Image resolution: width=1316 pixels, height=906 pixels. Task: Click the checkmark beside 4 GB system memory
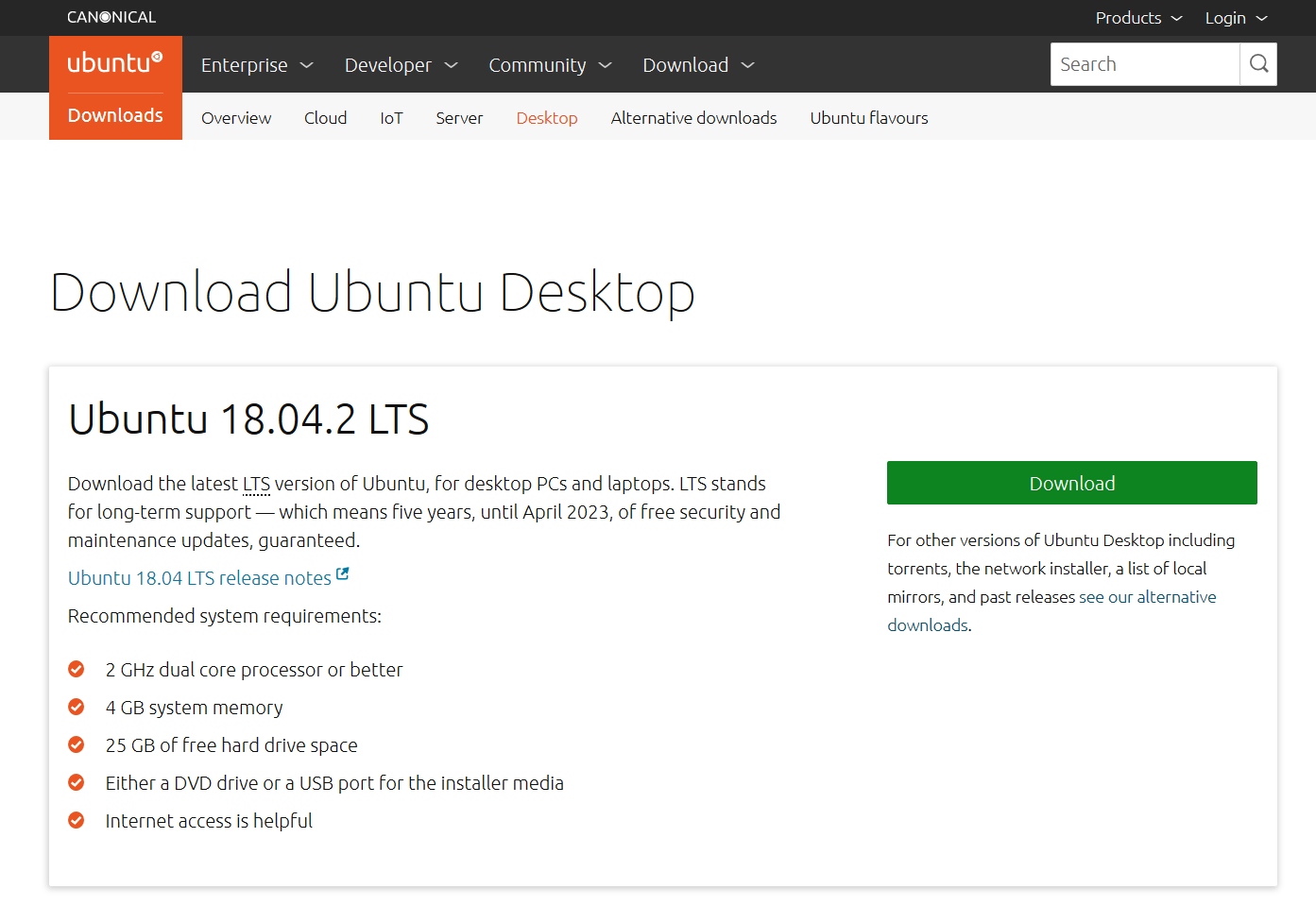(x=76, y=707)
